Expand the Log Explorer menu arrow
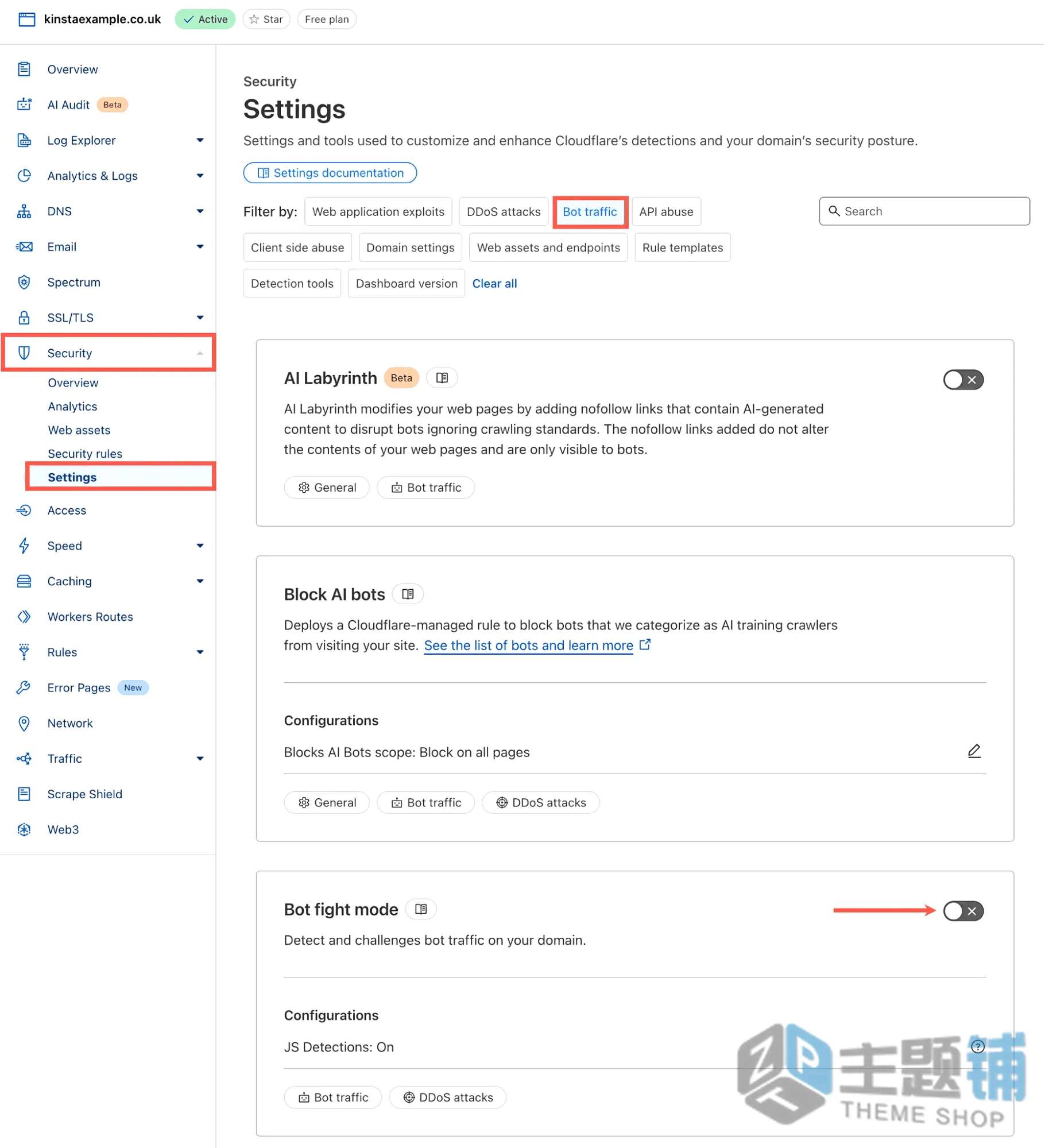Screen dimensions: 1045x1148 [200, 140]
